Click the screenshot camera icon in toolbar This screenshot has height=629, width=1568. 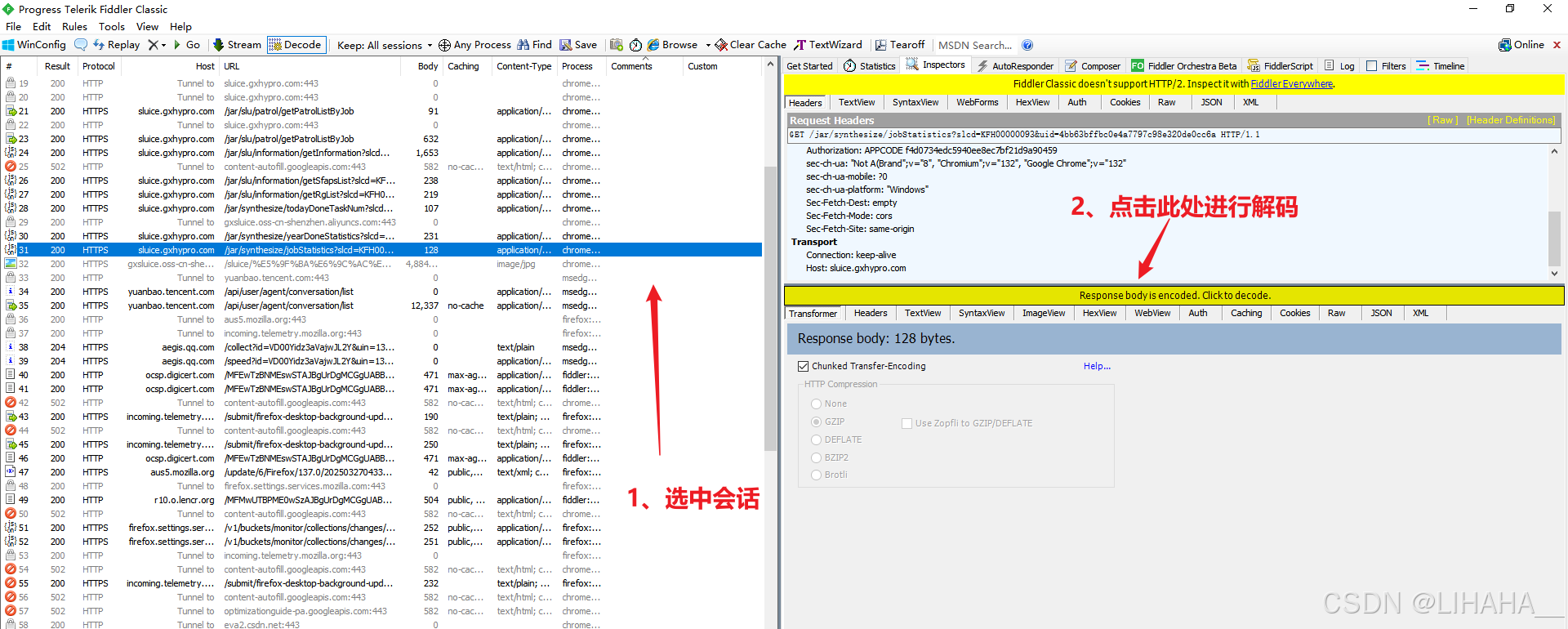[x=617, y=45]
